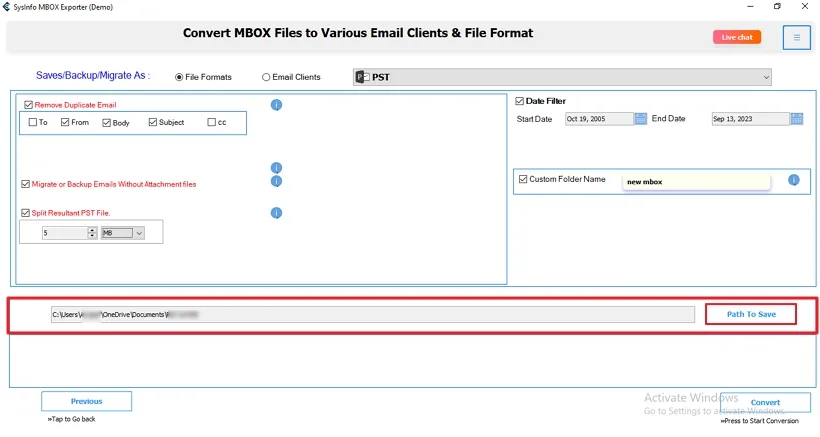Click the destination path text field
This screenshot has height=437, width=820.
pyautogui.click(x=373, y=315)
